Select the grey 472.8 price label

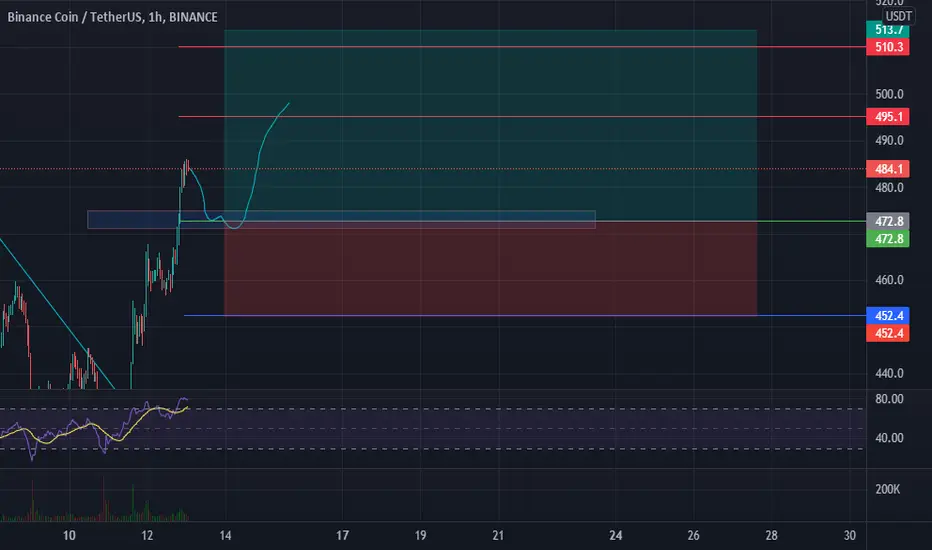(888, 221)
